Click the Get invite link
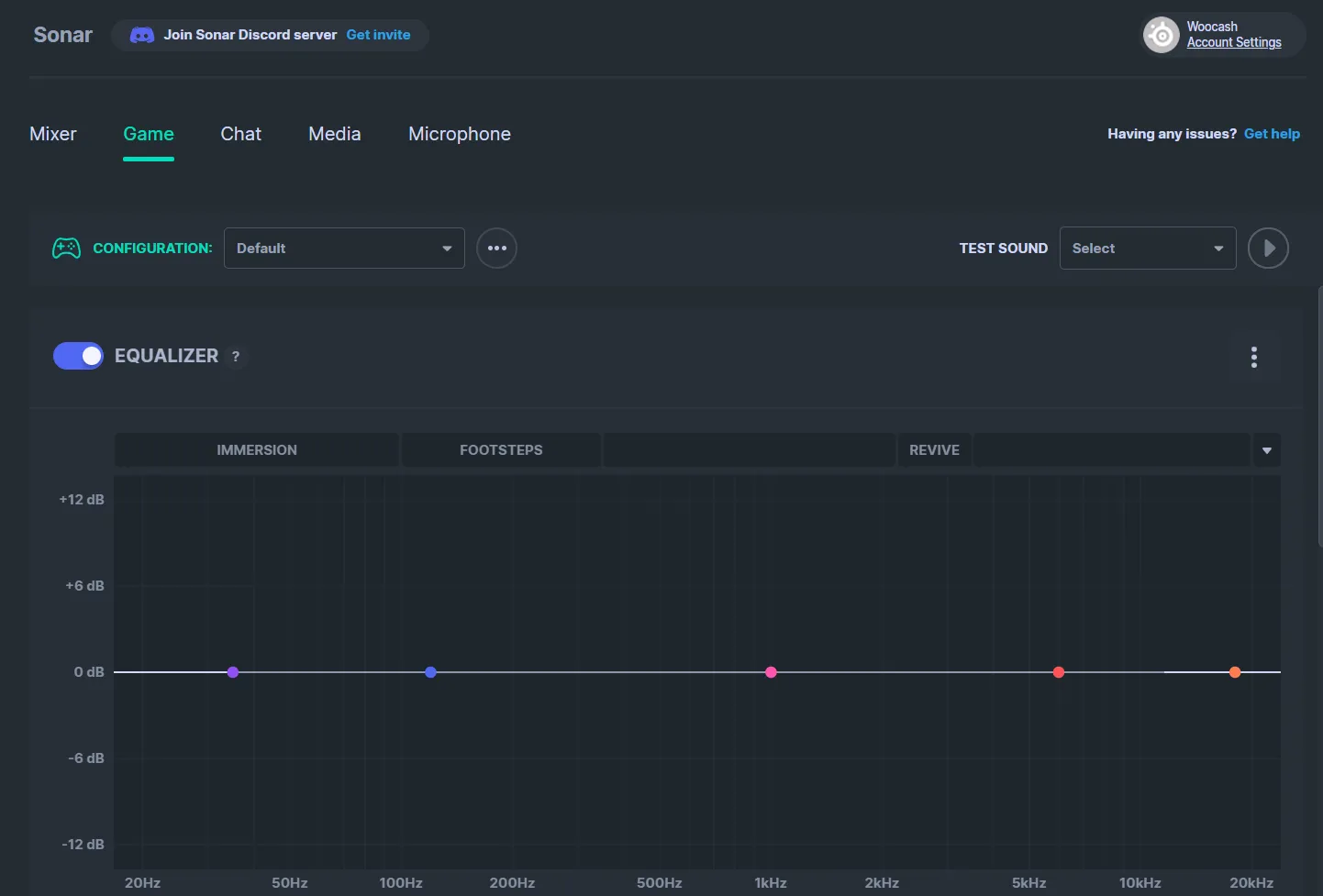Image resolution: width=1323 pixels, height=896 pixels. [378, 35]
